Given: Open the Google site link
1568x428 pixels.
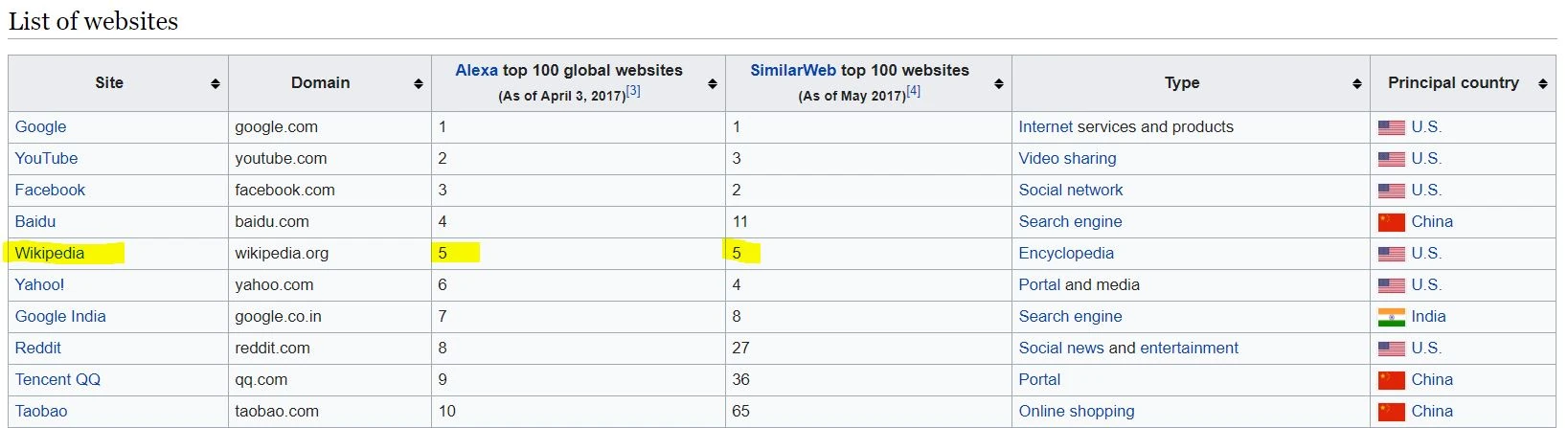Looking at the screenshot, I should coord(40,126).
